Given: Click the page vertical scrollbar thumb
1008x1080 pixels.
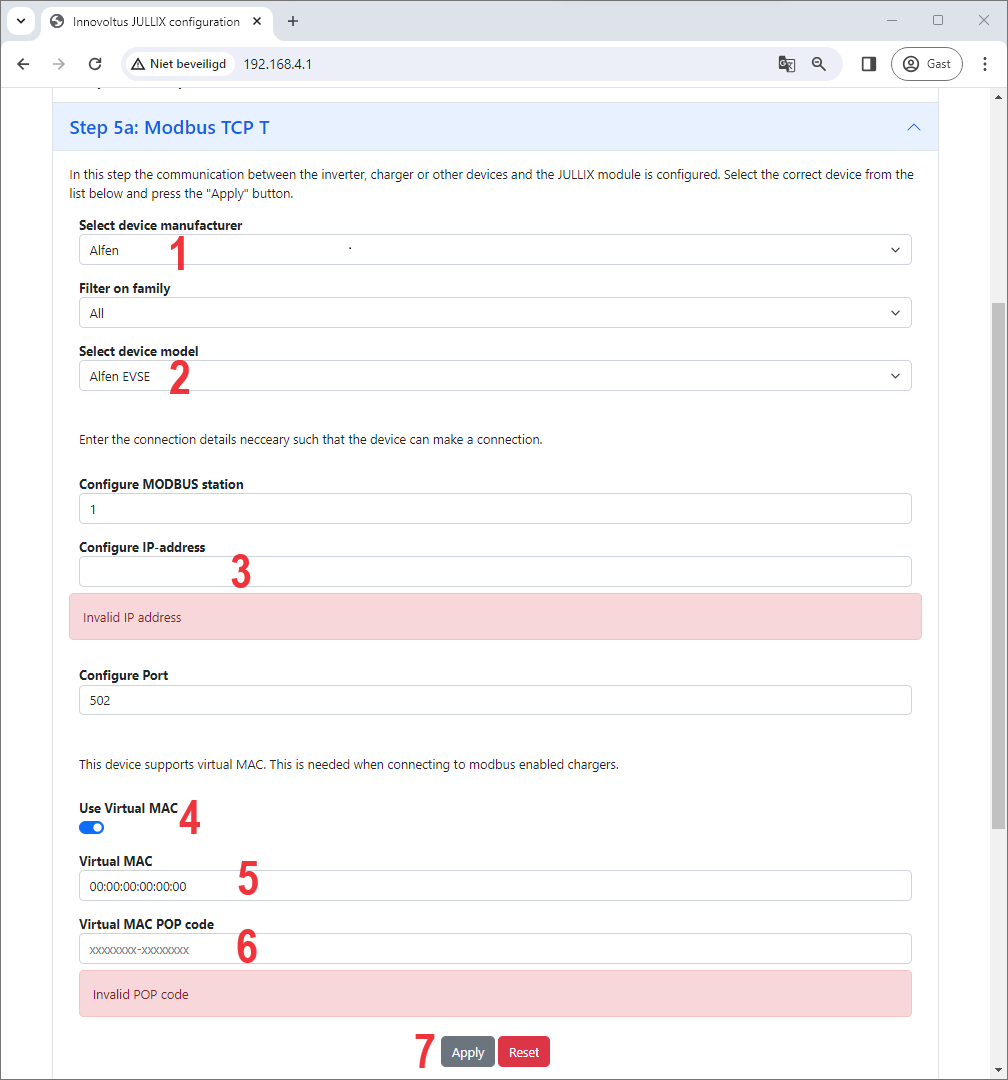Looking at the screenshot, I should (x=997, y=565).
